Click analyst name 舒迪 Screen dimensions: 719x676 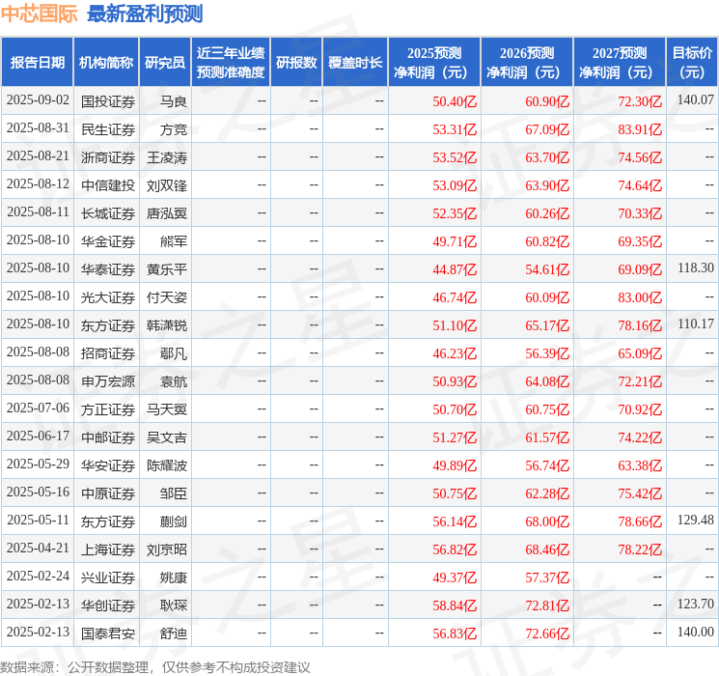[173, 634]
